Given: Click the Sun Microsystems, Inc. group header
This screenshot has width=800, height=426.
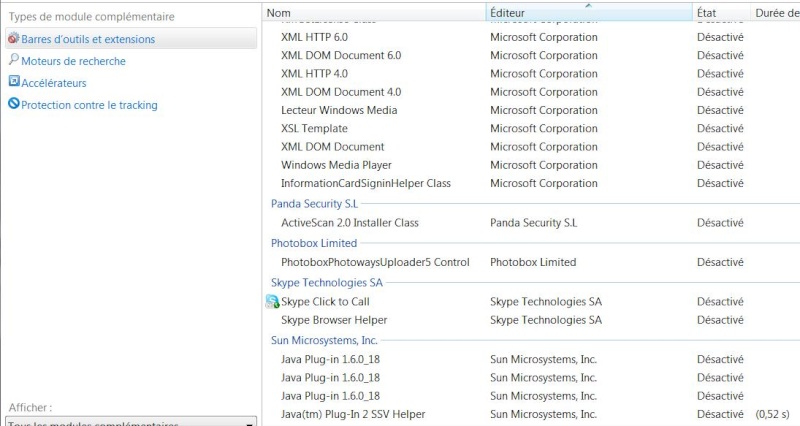Looking at the screenshot, I should coord(324,340).
